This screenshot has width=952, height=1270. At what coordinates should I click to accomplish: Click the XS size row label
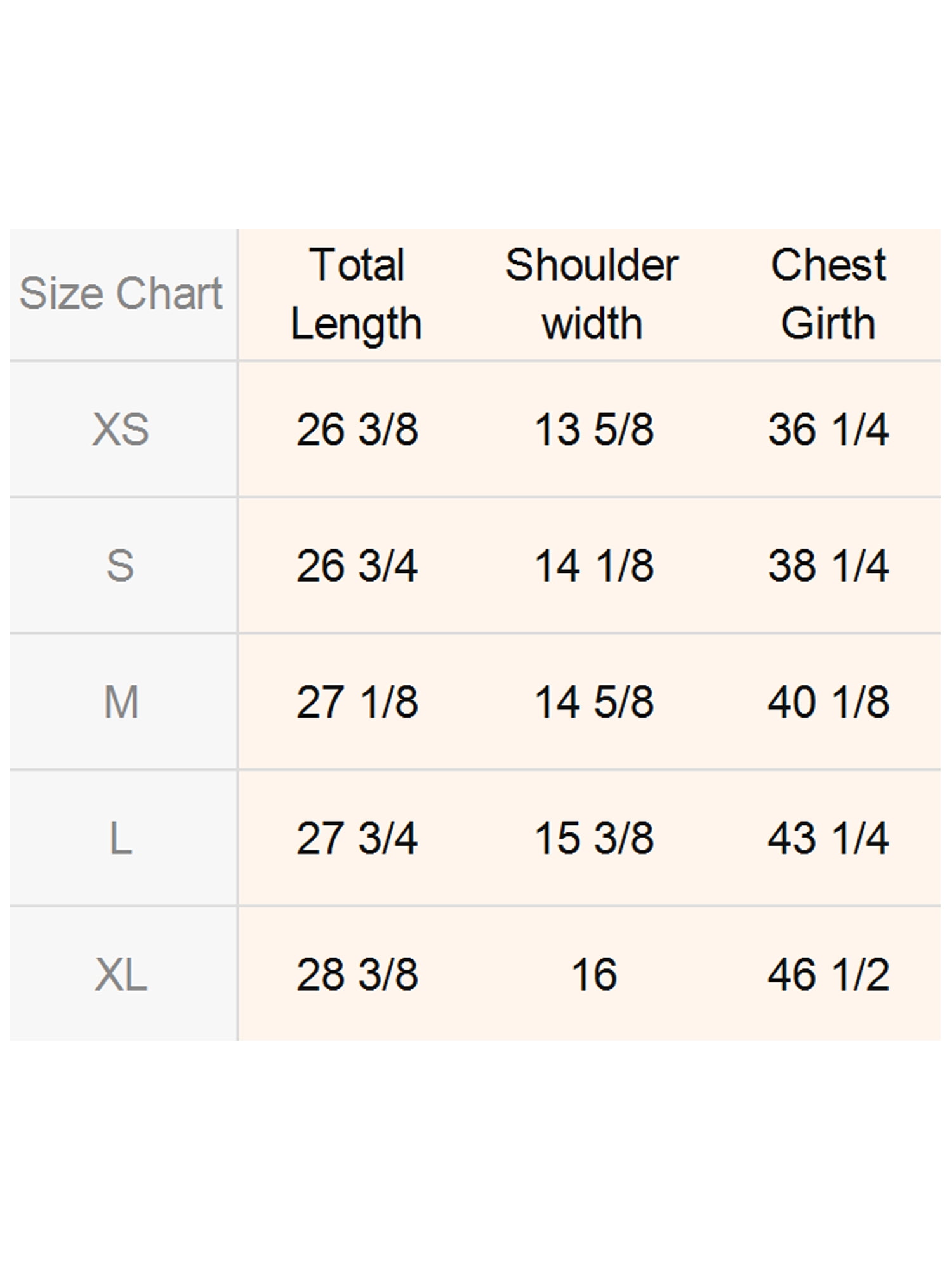pyautogui.click(x=121, y=429)
